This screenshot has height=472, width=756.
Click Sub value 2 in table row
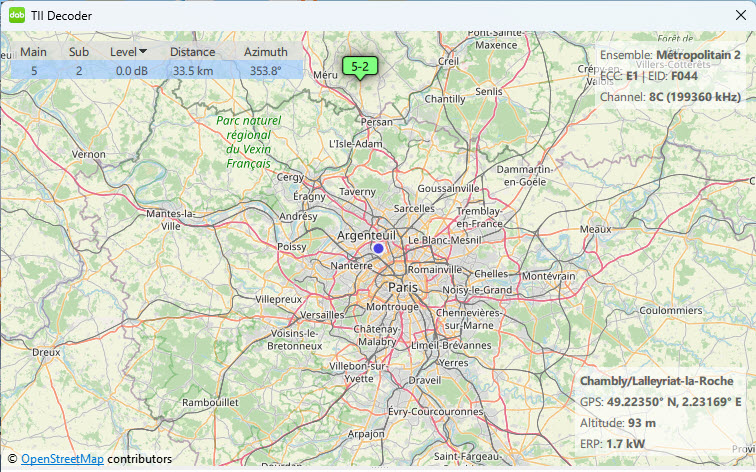[x=79, y=71]
